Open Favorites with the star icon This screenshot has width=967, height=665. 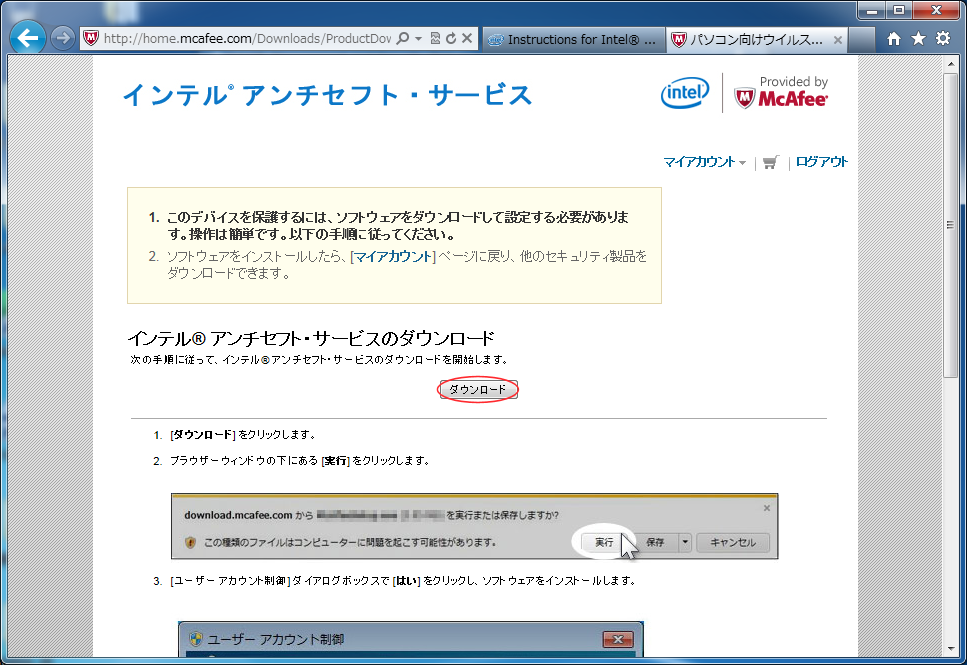pos(918,39)
